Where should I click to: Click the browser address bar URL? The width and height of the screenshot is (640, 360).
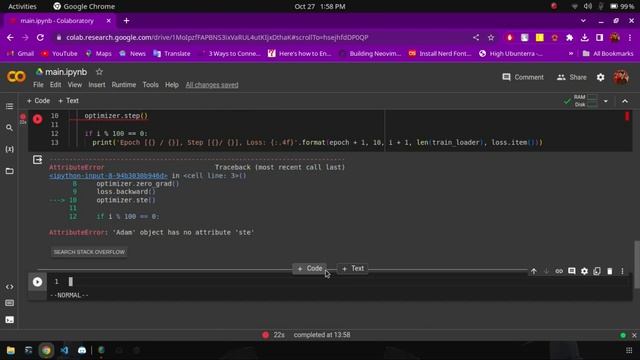tap(217, 38)
